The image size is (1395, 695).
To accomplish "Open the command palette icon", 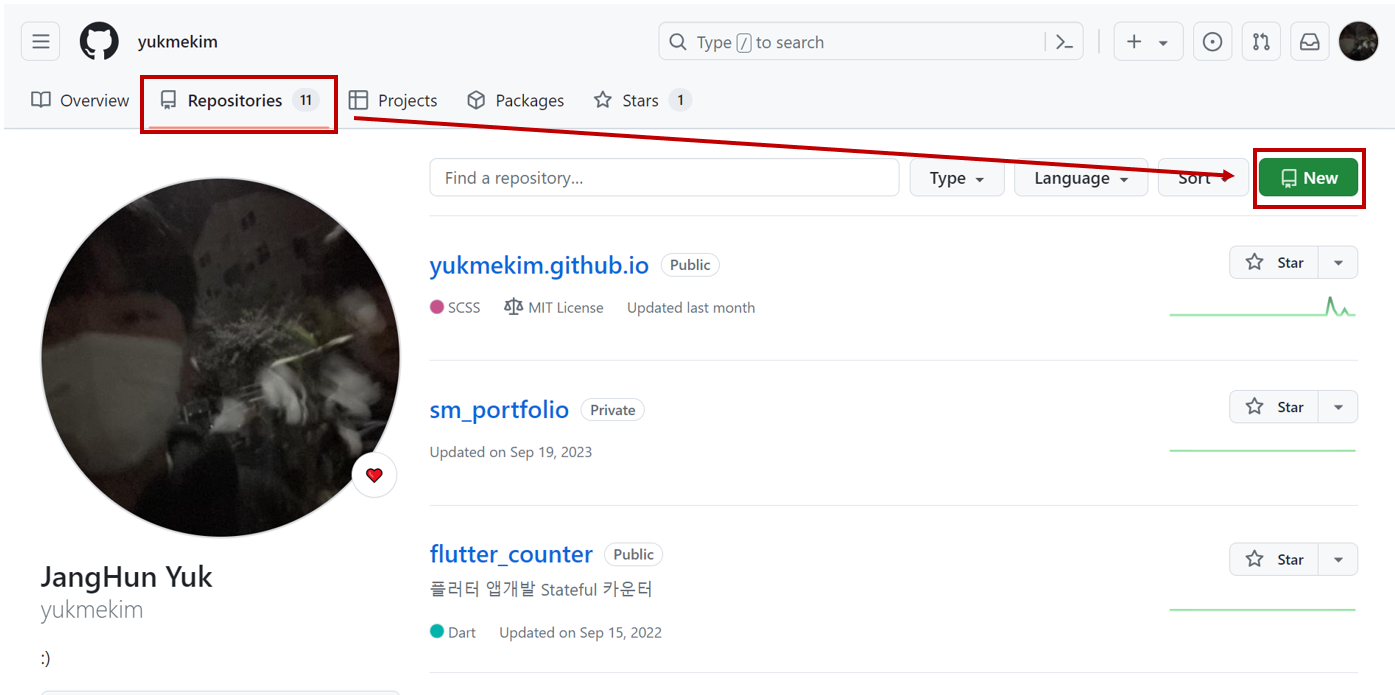I will point(1064,42).
